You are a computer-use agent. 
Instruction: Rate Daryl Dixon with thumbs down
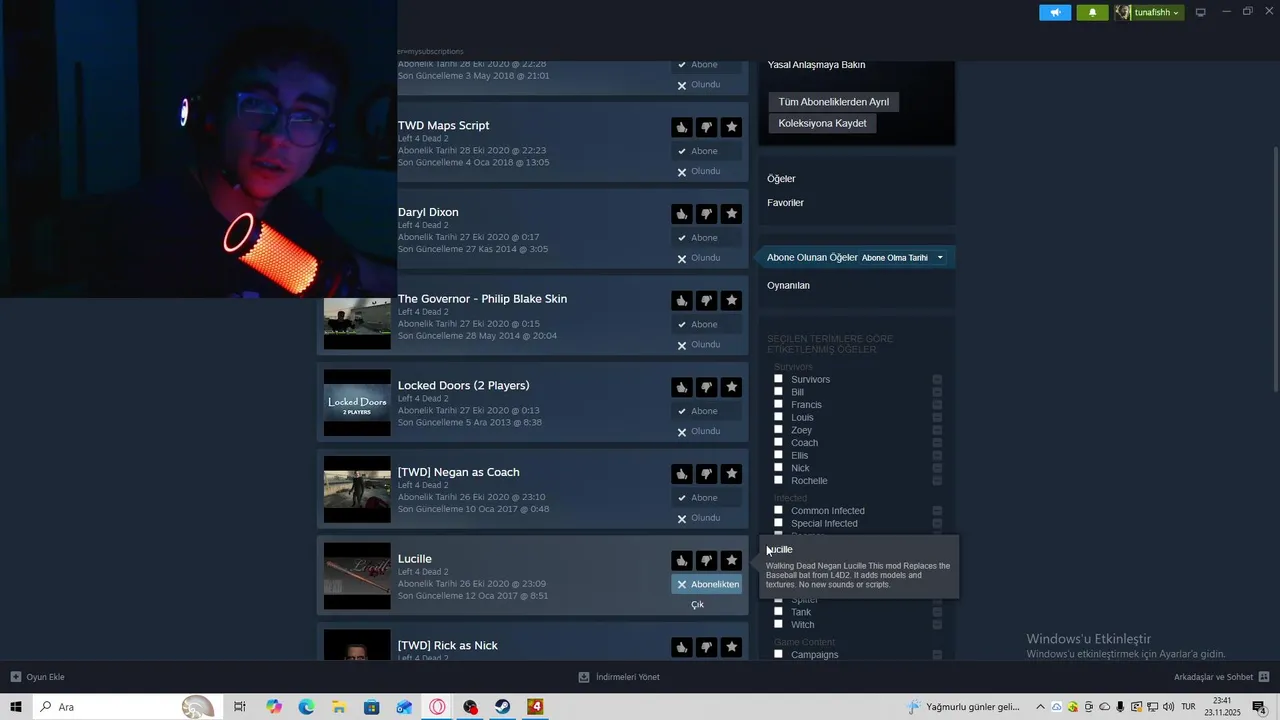706,214
